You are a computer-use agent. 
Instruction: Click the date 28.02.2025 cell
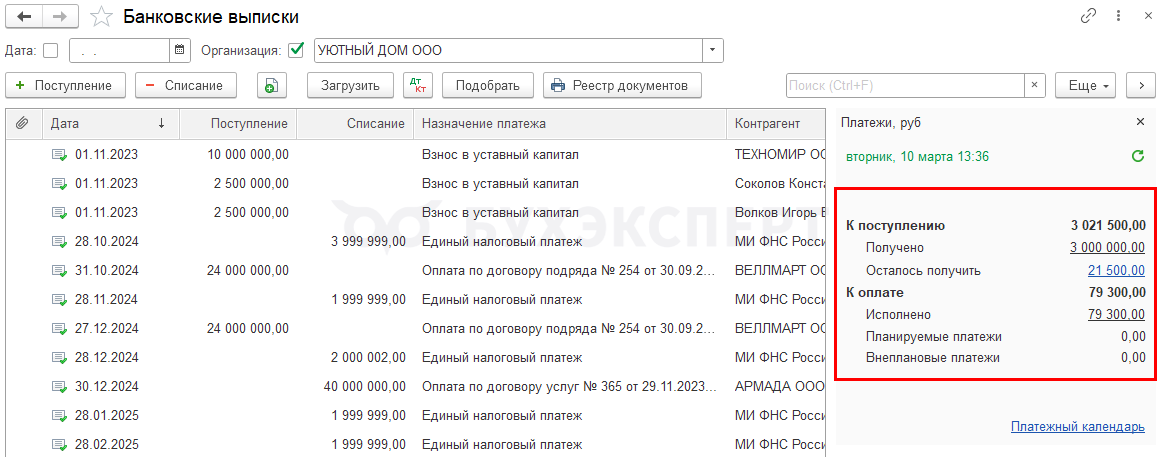pyautogui.click(x=107, y=445)
